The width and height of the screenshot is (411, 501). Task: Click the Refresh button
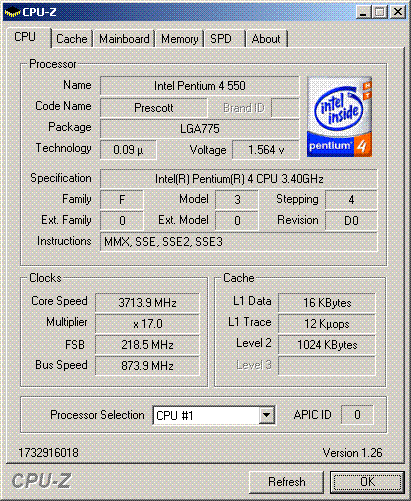click(286, 482)
